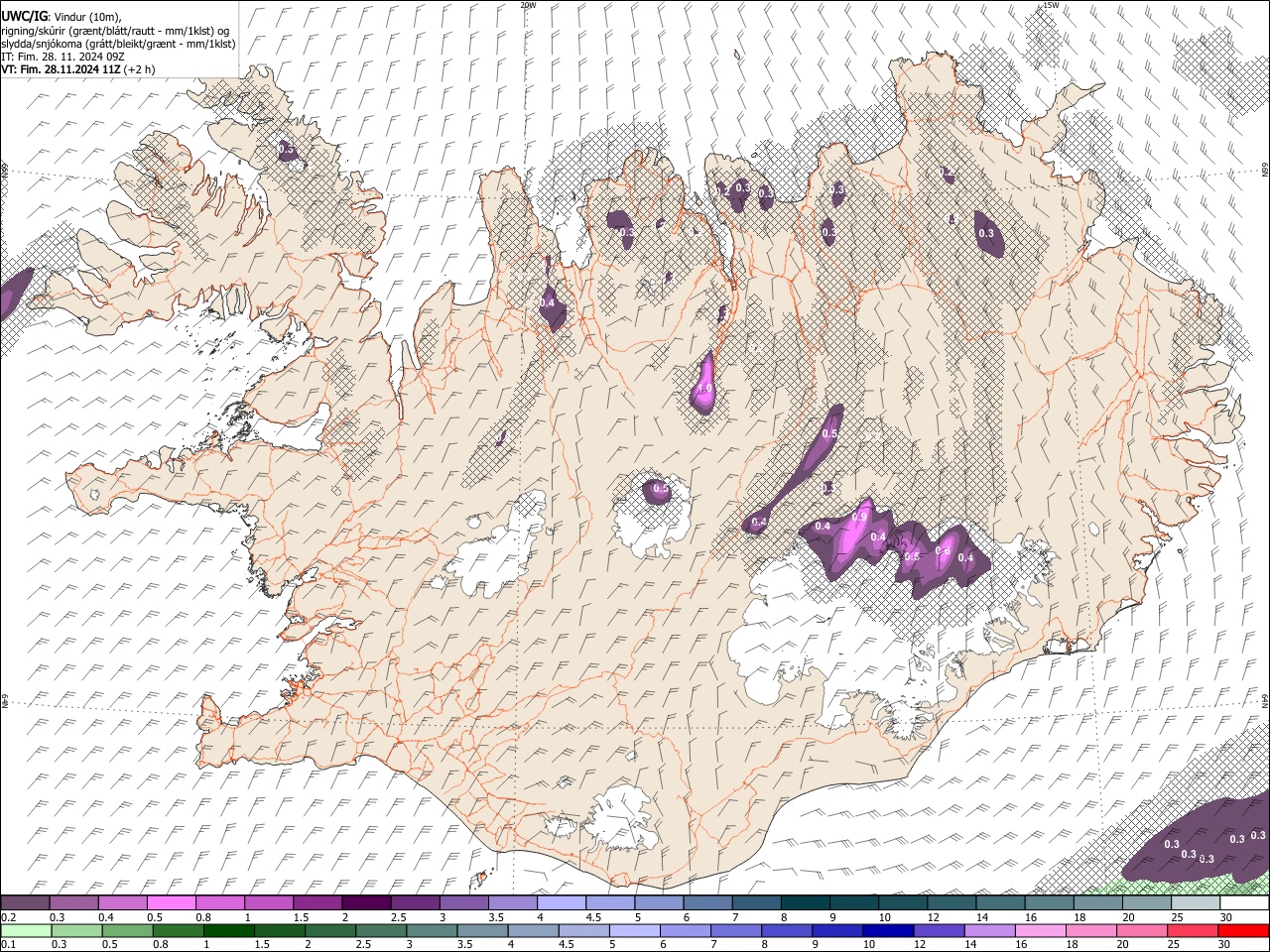Pick the pale grey 25 swatch in top legend row
The height and width of the screenshot is (952, 1270).
(x=1196, y=903)
